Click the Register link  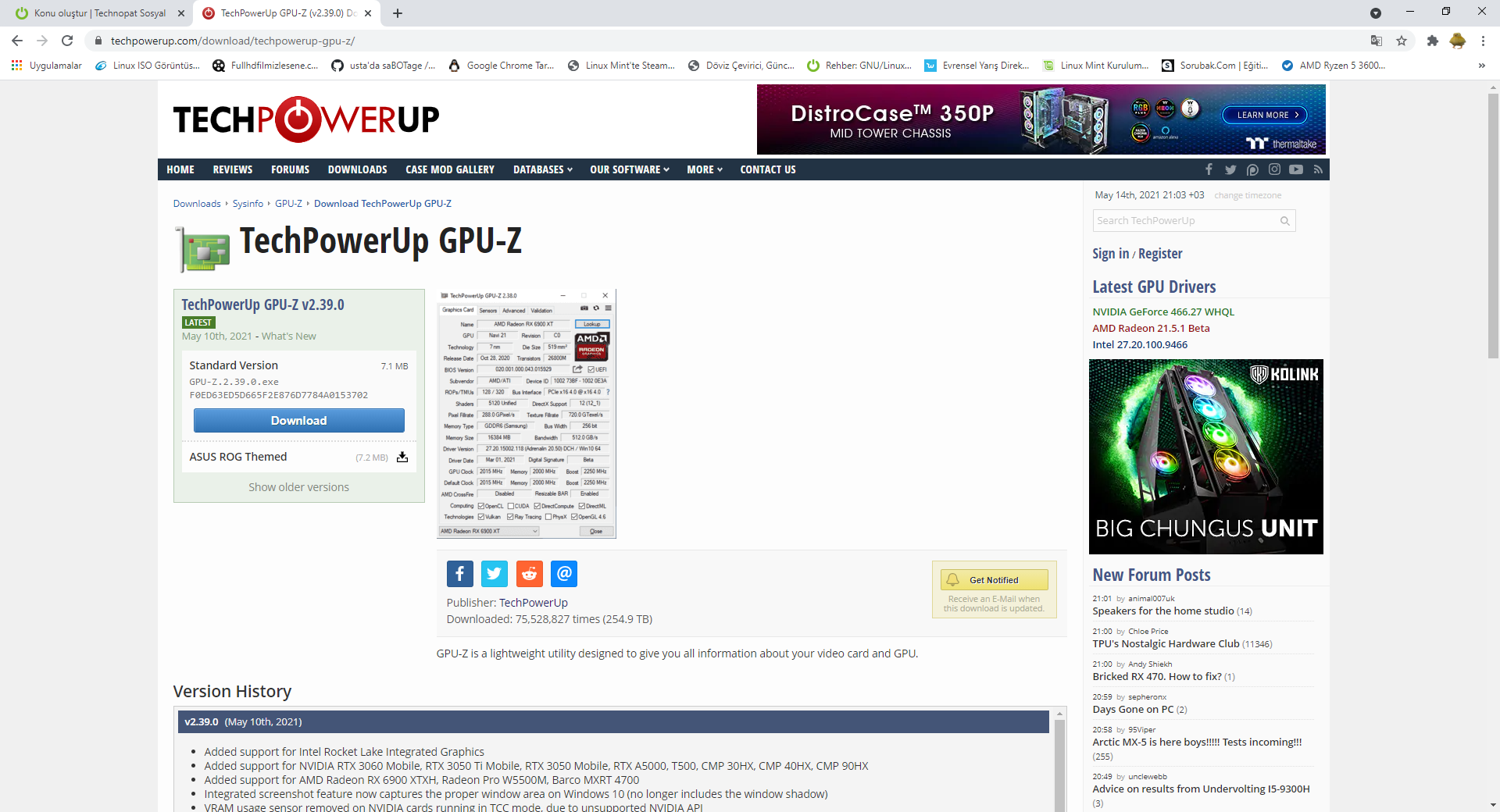(x=1160, y=254)
